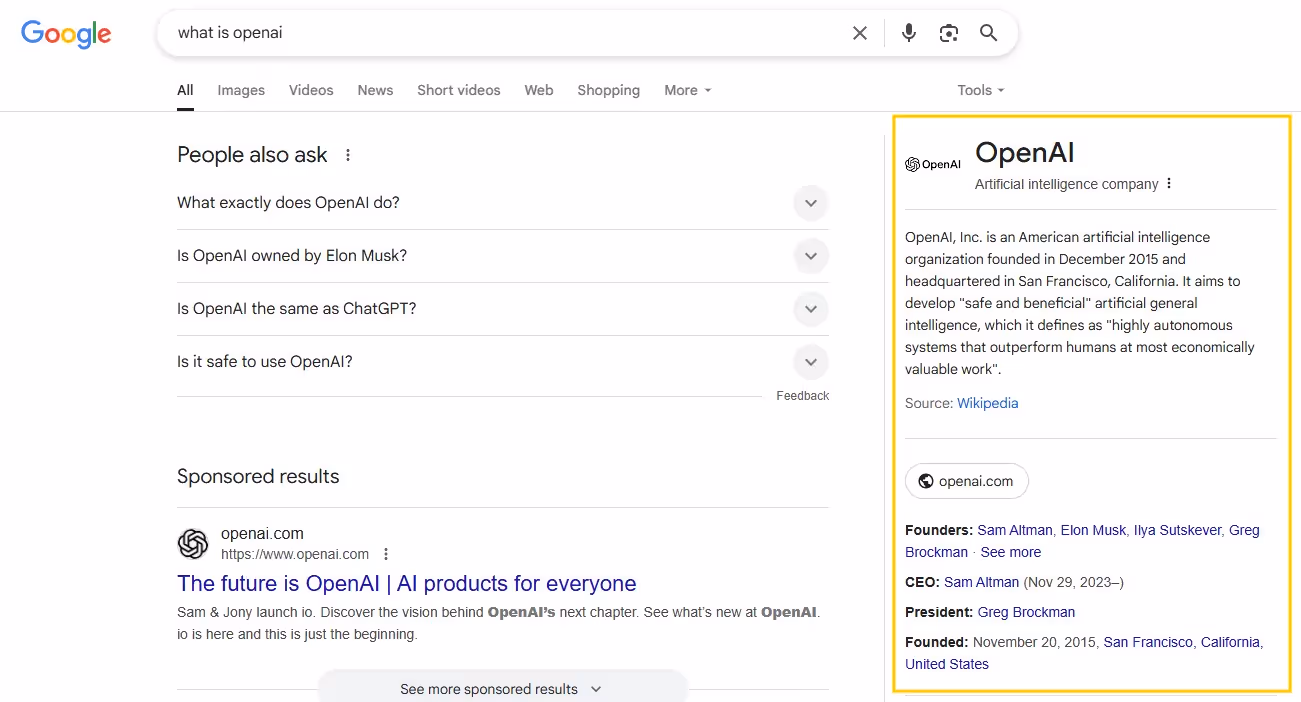The image size is (1301, 702).
Task: Open the More dropdown menu
Action: 688,90
